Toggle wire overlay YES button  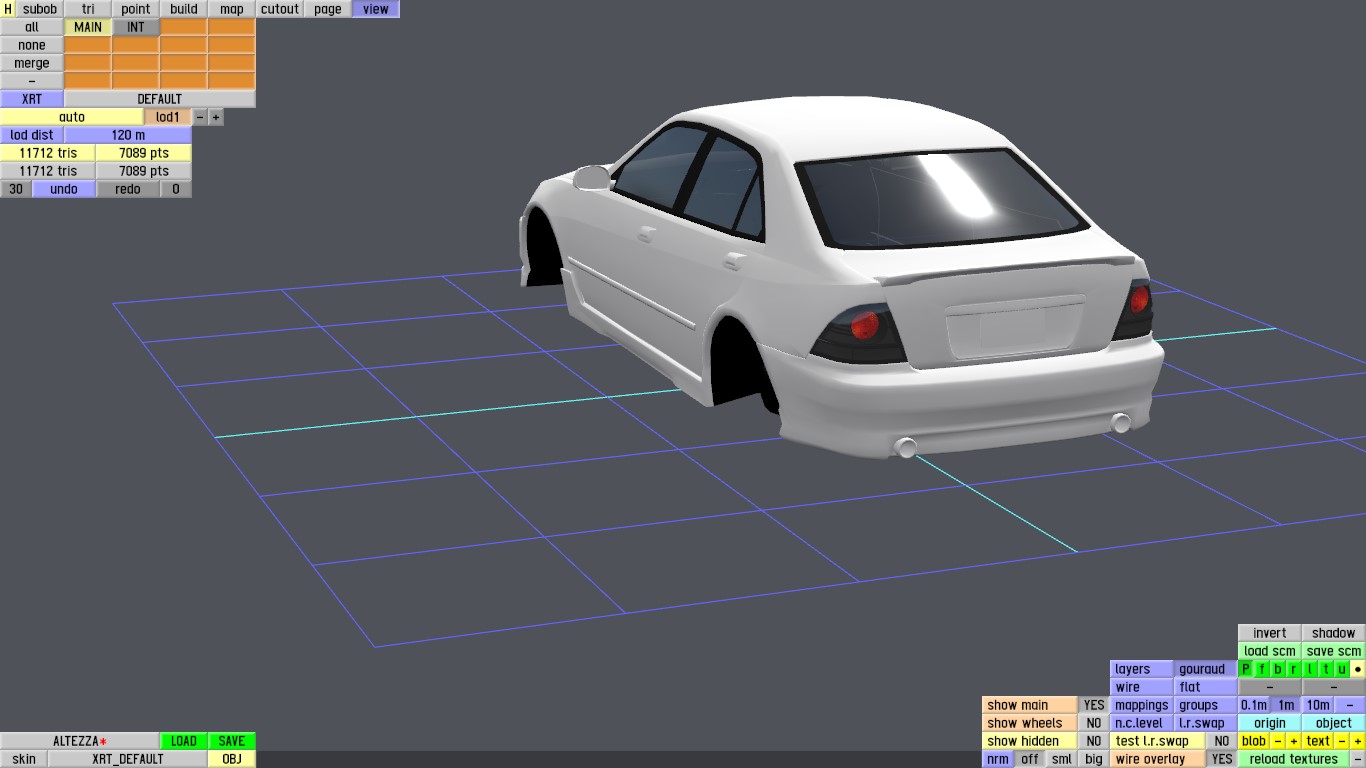click(1222, 759)
